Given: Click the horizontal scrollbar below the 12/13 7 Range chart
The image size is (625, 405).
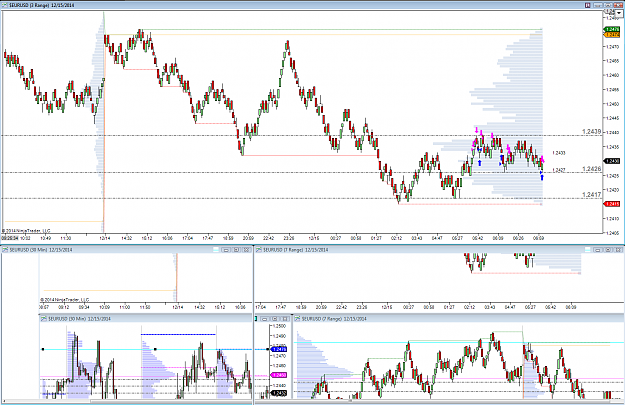Looking at the screenshot, I should coord(439,401).
